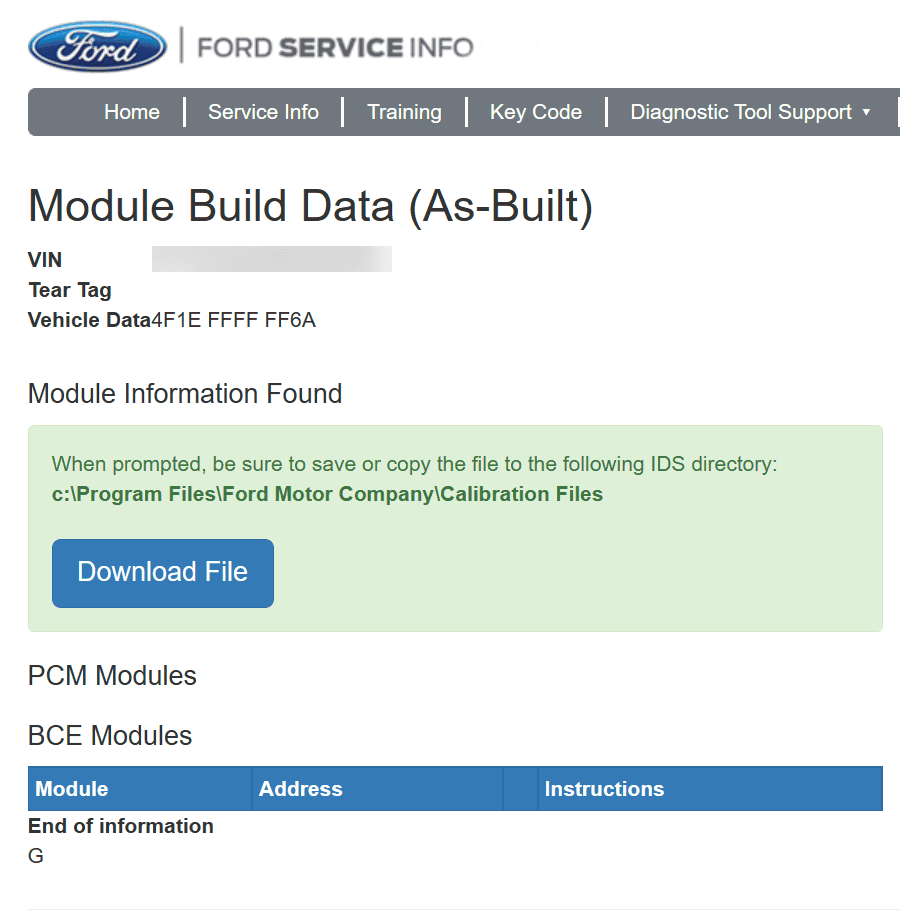
Task: Click the Address column header
Action: [x=300, y=789]
